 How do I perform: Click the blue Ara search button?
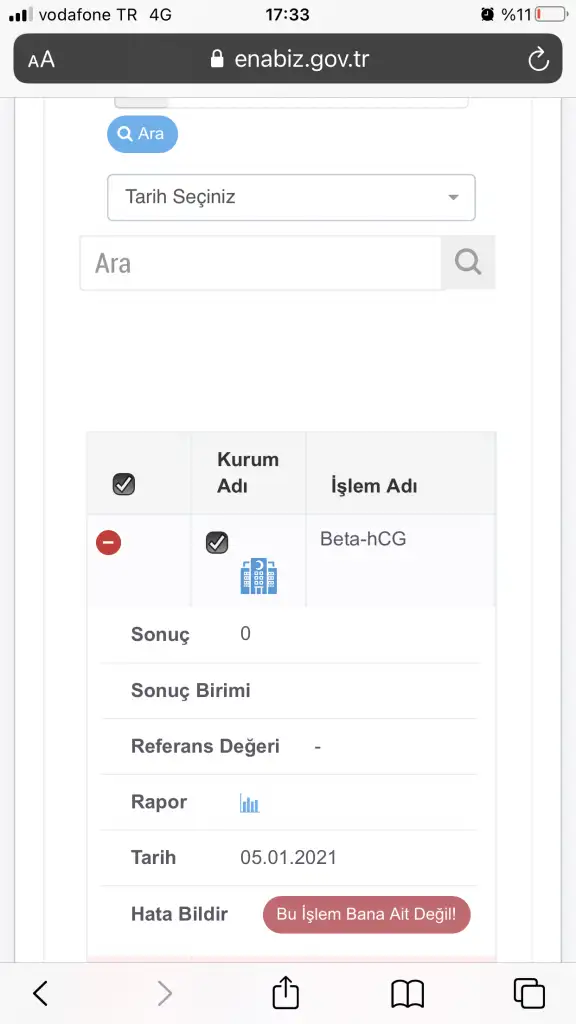click(142, 134)
